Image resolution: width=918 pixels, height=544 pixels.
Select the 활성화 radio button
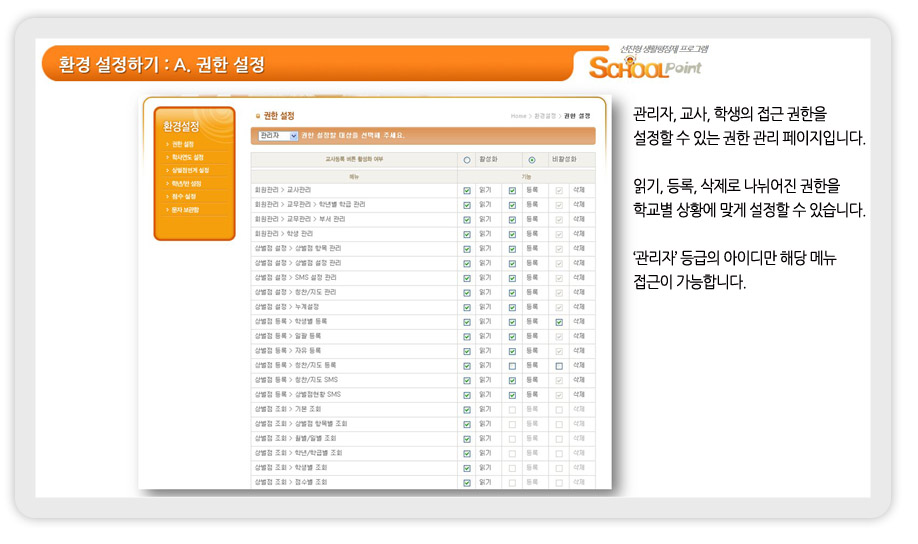pos(466,160)
